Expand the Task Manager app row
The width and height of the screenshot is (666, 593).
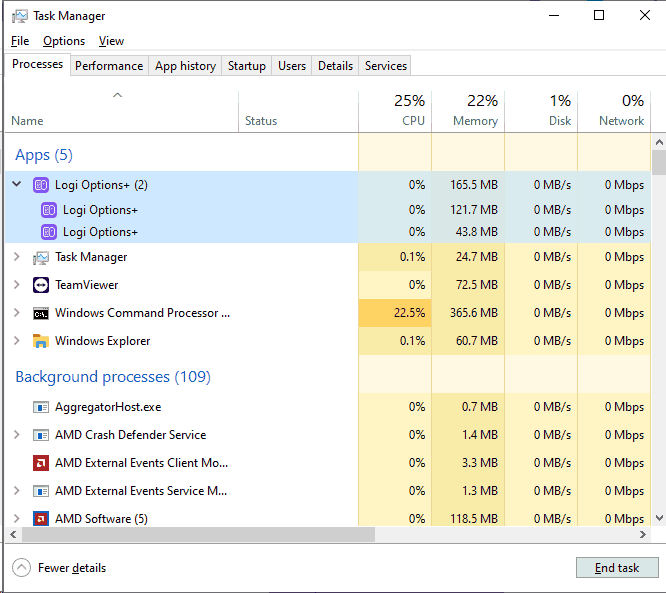coord(17,257)
